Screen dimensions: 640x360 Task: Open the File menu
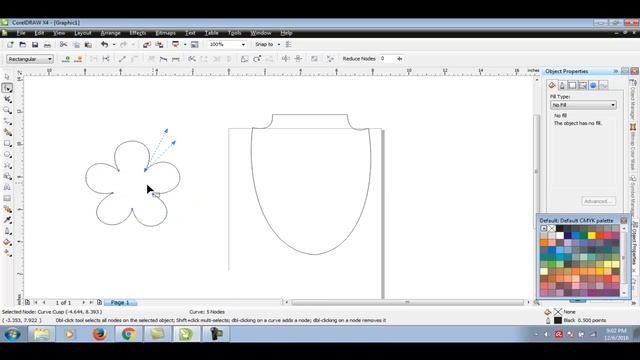(x=21, y=33)
